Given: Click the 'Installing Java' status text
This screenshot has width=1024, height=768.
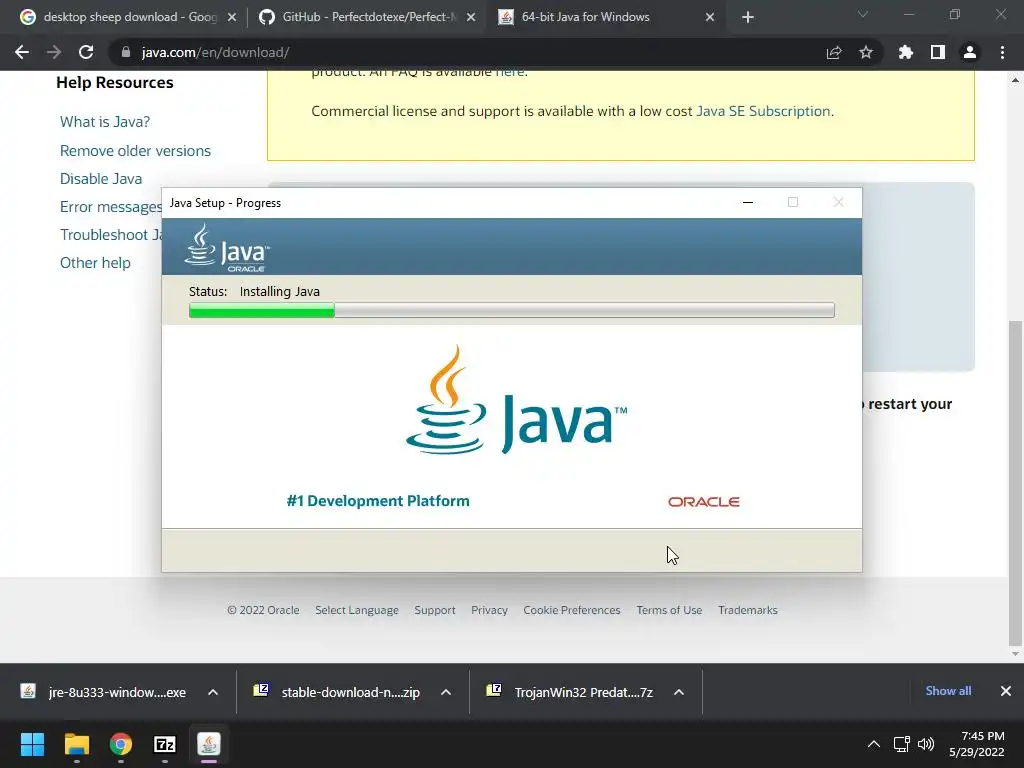Looking at the screenshot, I should pyautogui.click(x=280, y=291).
